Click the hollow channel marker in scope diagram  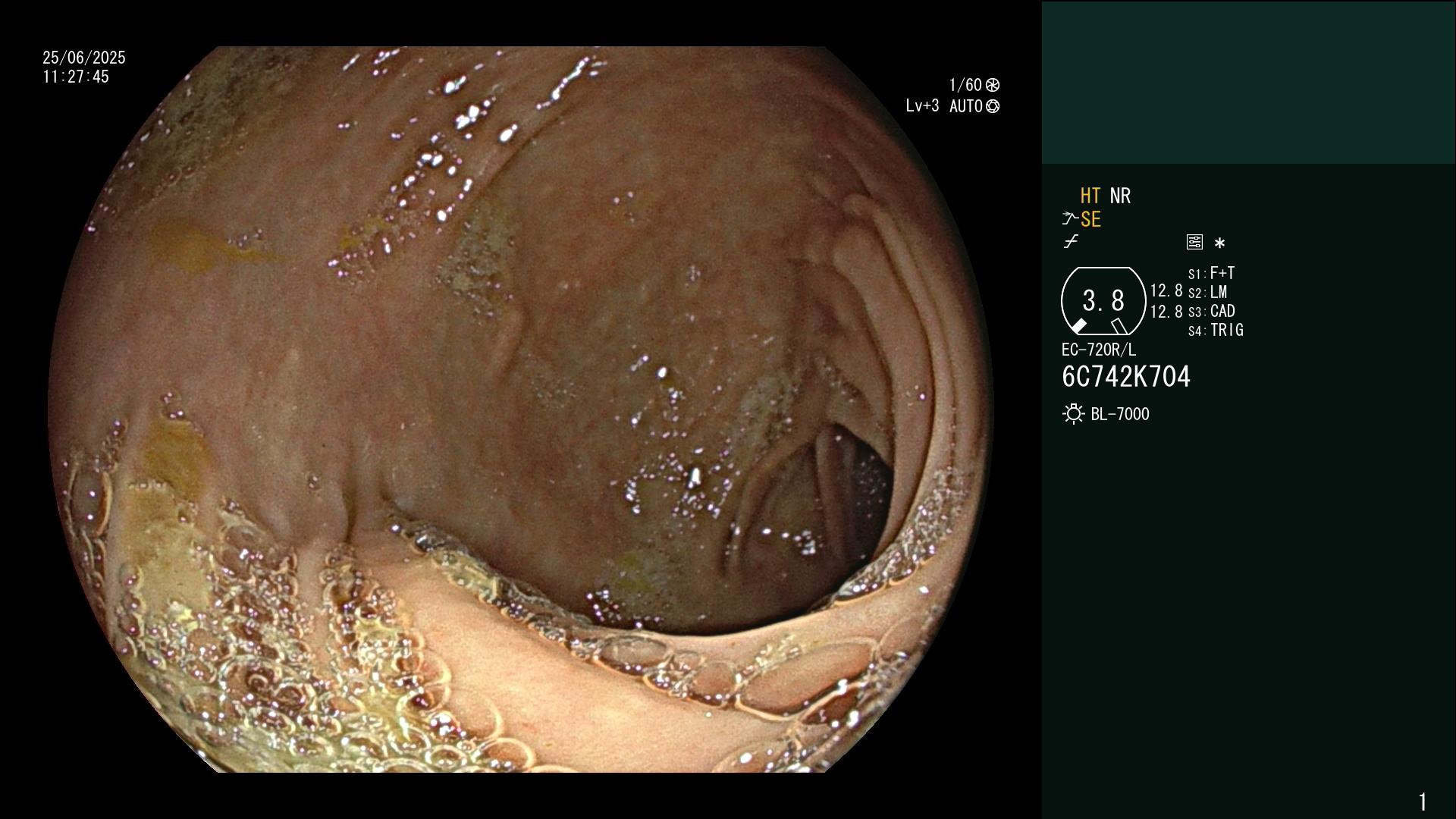pyautogui.click(x=1119, y=326)
